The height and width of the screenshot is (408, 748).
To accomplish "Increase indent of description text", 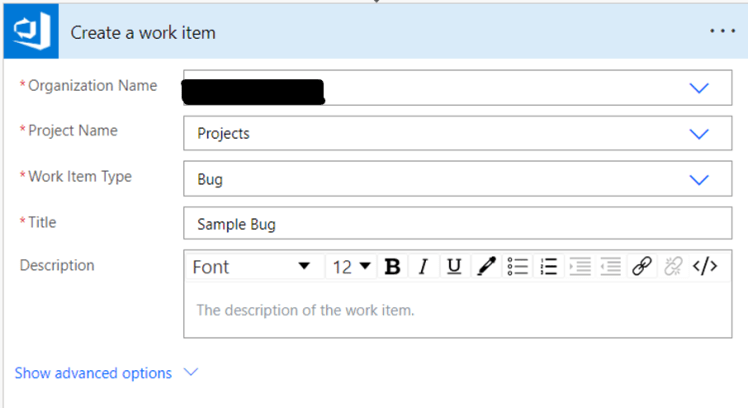I will tap(579, 267).
